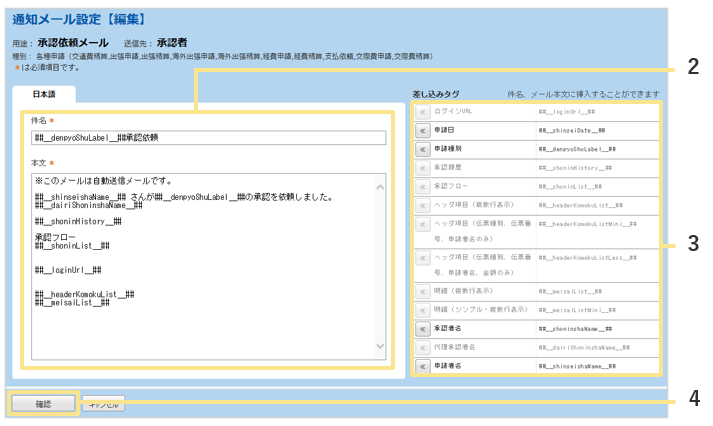Insert the 代理承認者名 tag
Screen dimensions: 713x426
click(422, 347)
